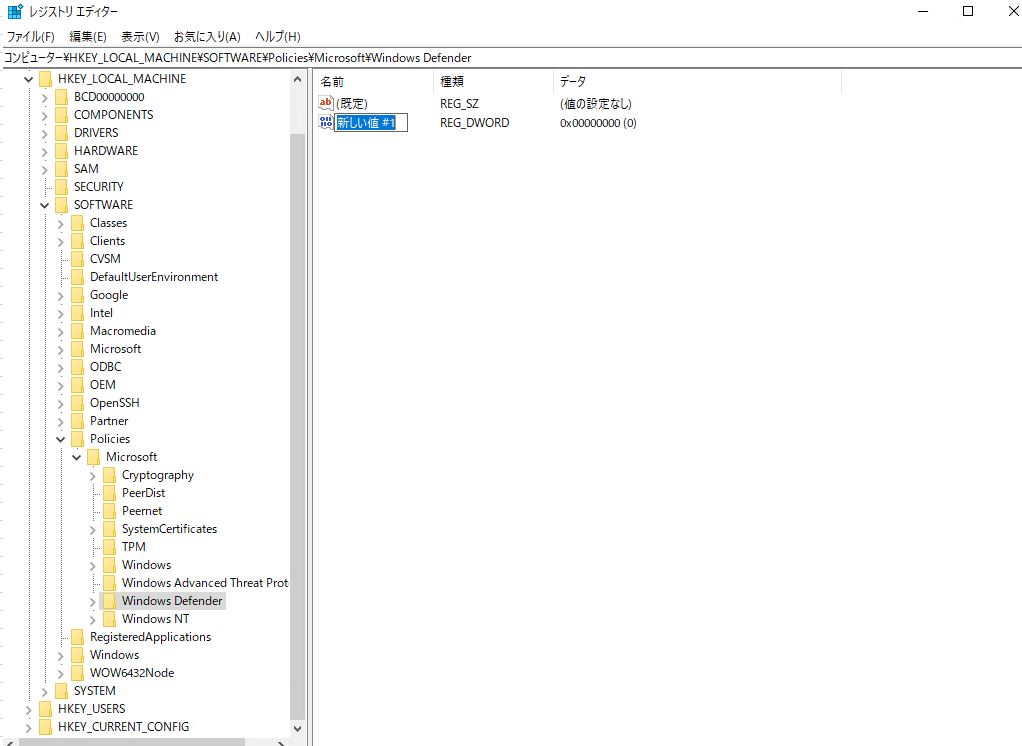Click the REG_SZ string icon of (既定) value
This screenshot has height=746, width=1022.
pos(325,103)
